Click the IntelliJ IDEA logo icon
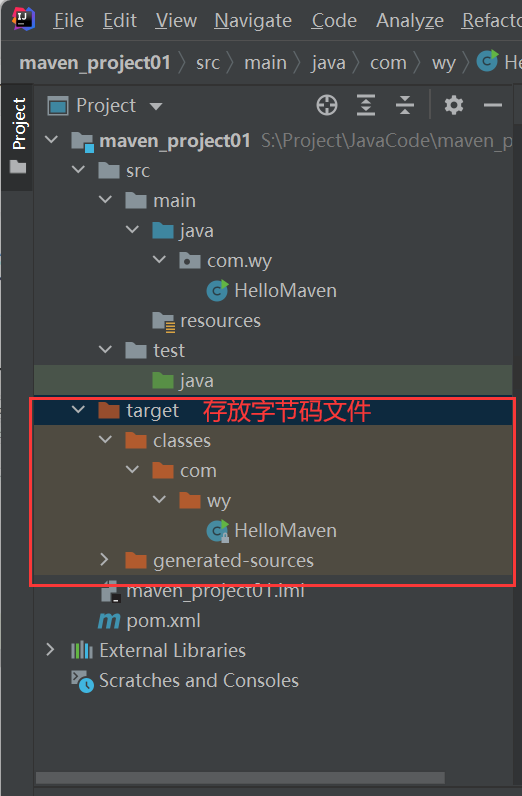The height and width of the screenshot is (796, 522). [x=23, y=19]
